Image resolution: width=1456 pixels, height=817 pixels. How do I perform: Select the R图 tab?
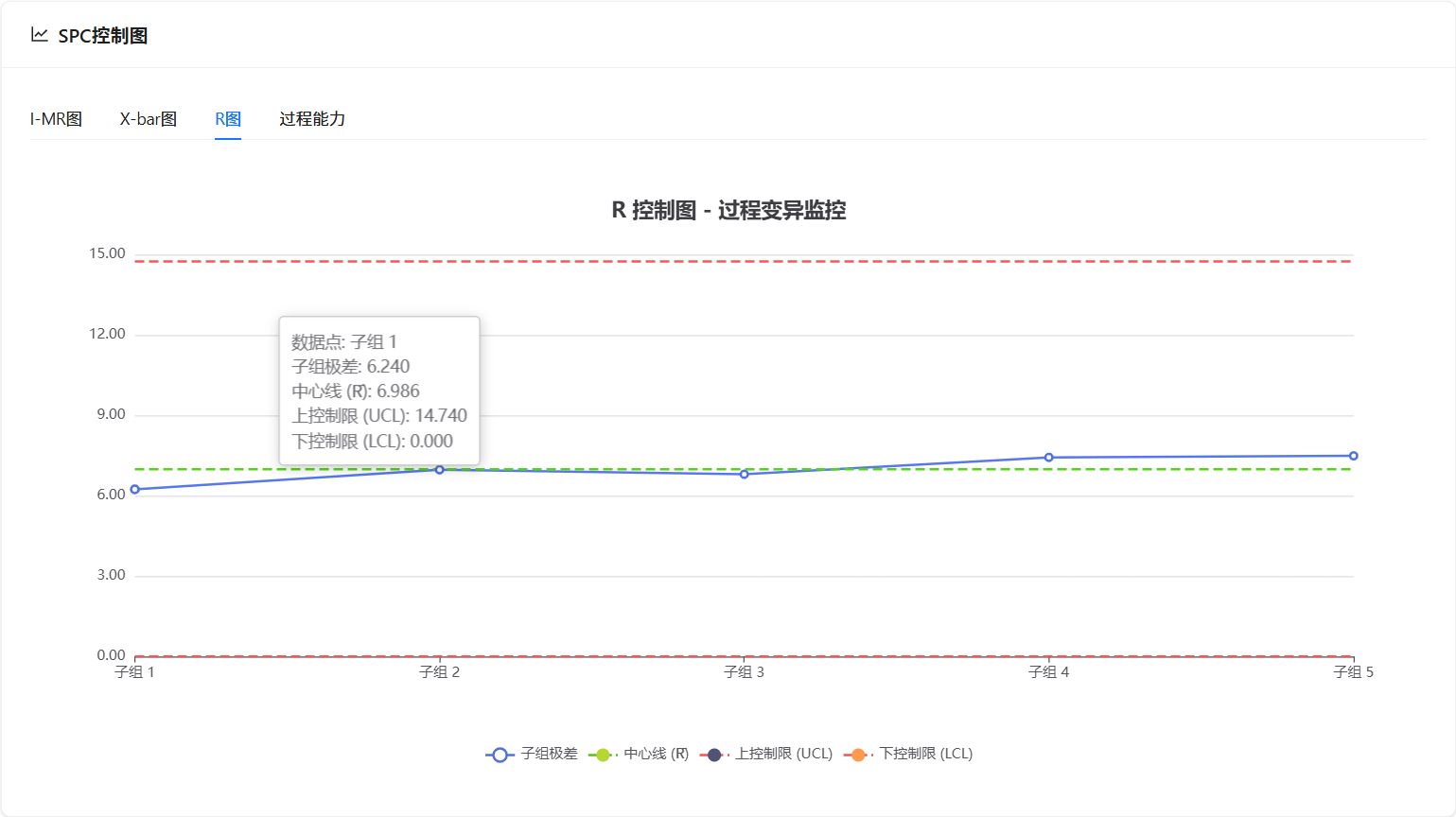click(x=228, y=119)
